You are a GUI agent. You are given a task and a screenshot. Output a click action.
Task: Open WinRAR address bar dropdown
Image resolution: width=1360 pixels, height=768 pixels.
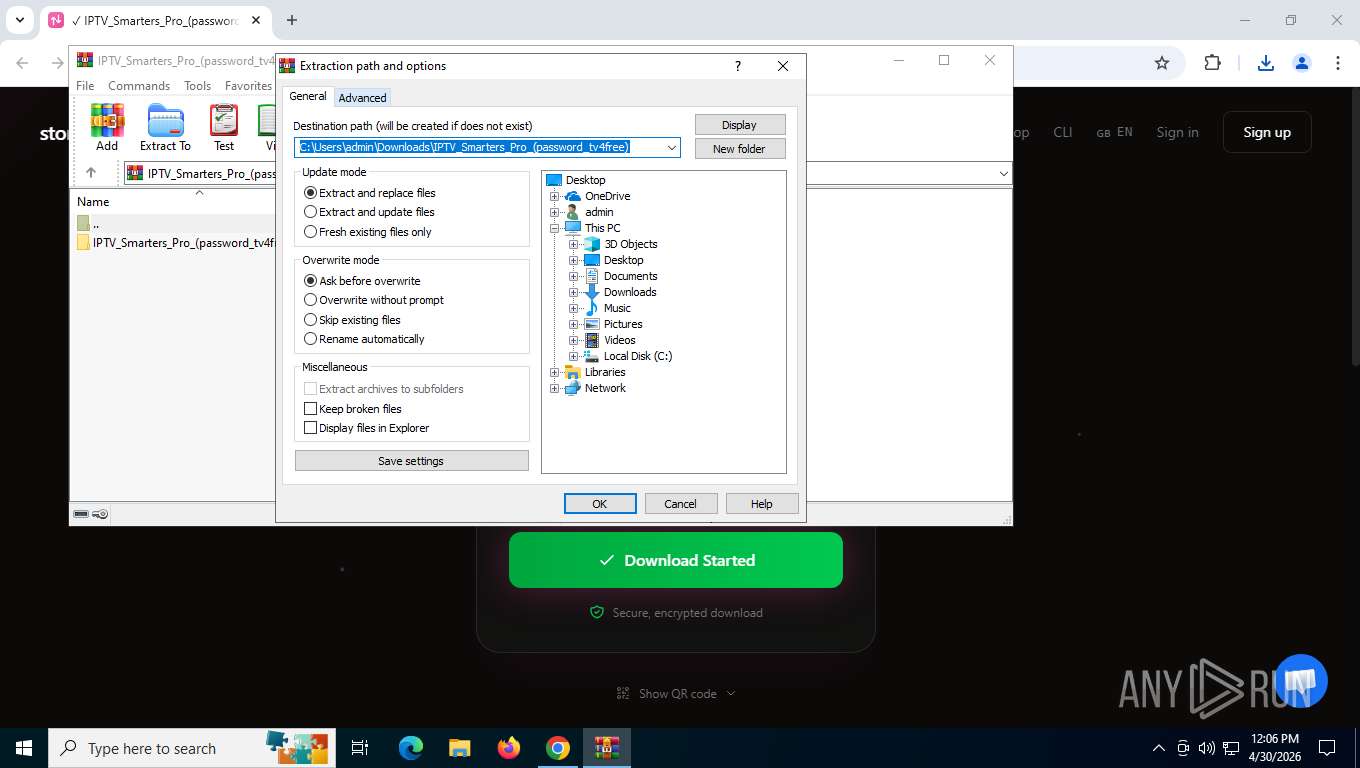[x=1003, y=173]
